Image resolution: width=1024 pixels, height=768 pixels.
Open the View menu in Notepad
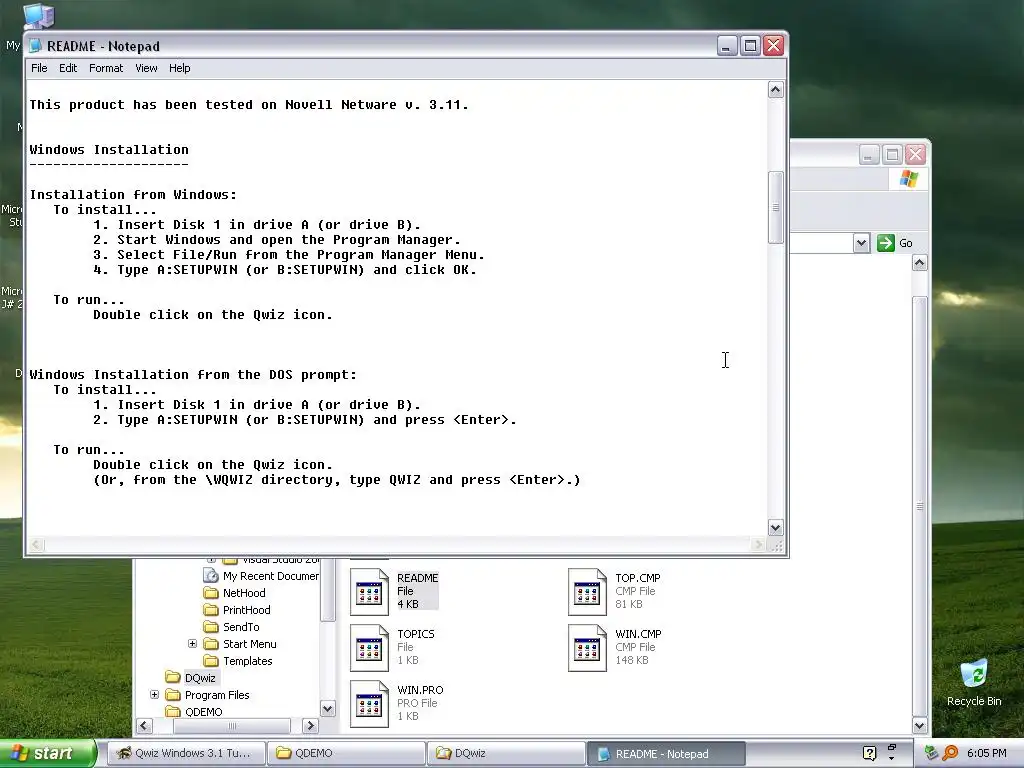click(146, 68)
